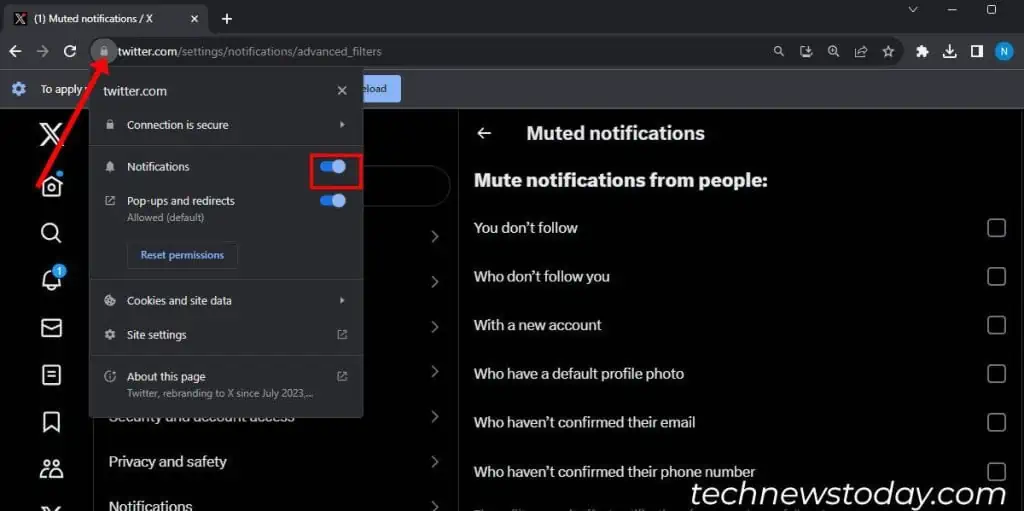Click the zoom magnifier icon in address bar
This screenshot has width=1024, height=511.
(x=833, y=52)
